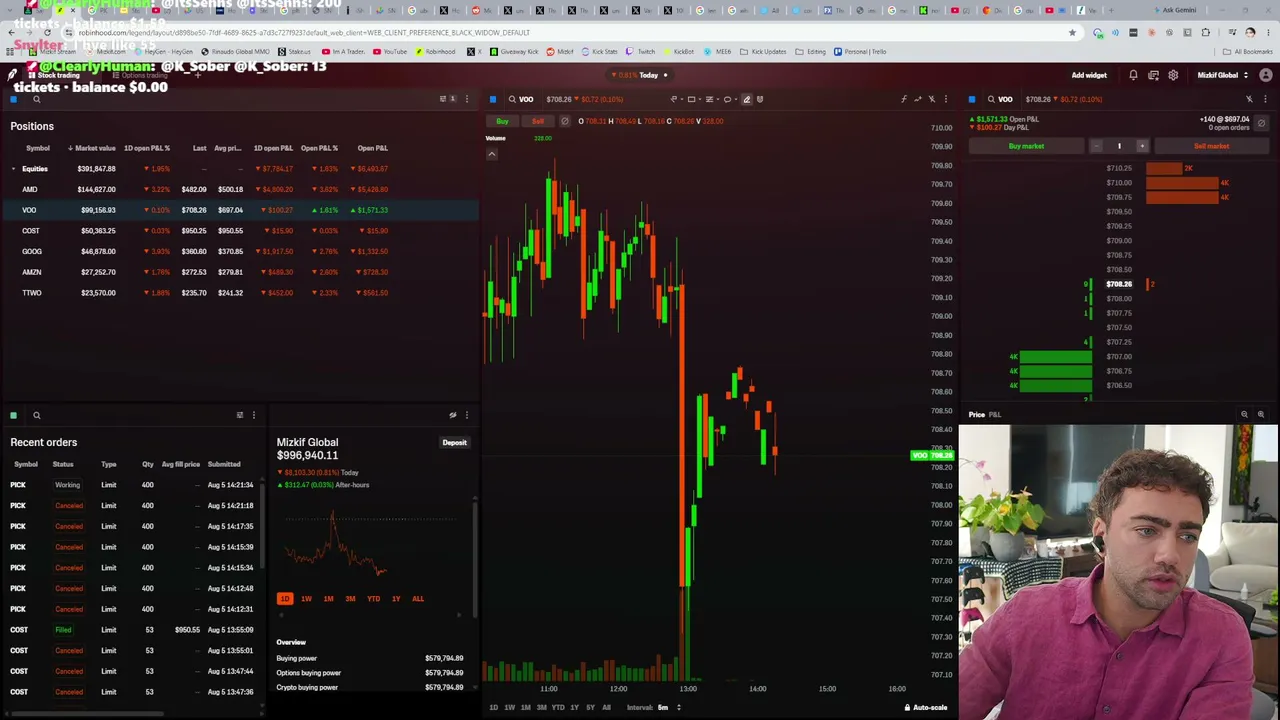1280x720 pixels.
Task: Bookmark this page with the star icon
Action: coord(1072,32)
